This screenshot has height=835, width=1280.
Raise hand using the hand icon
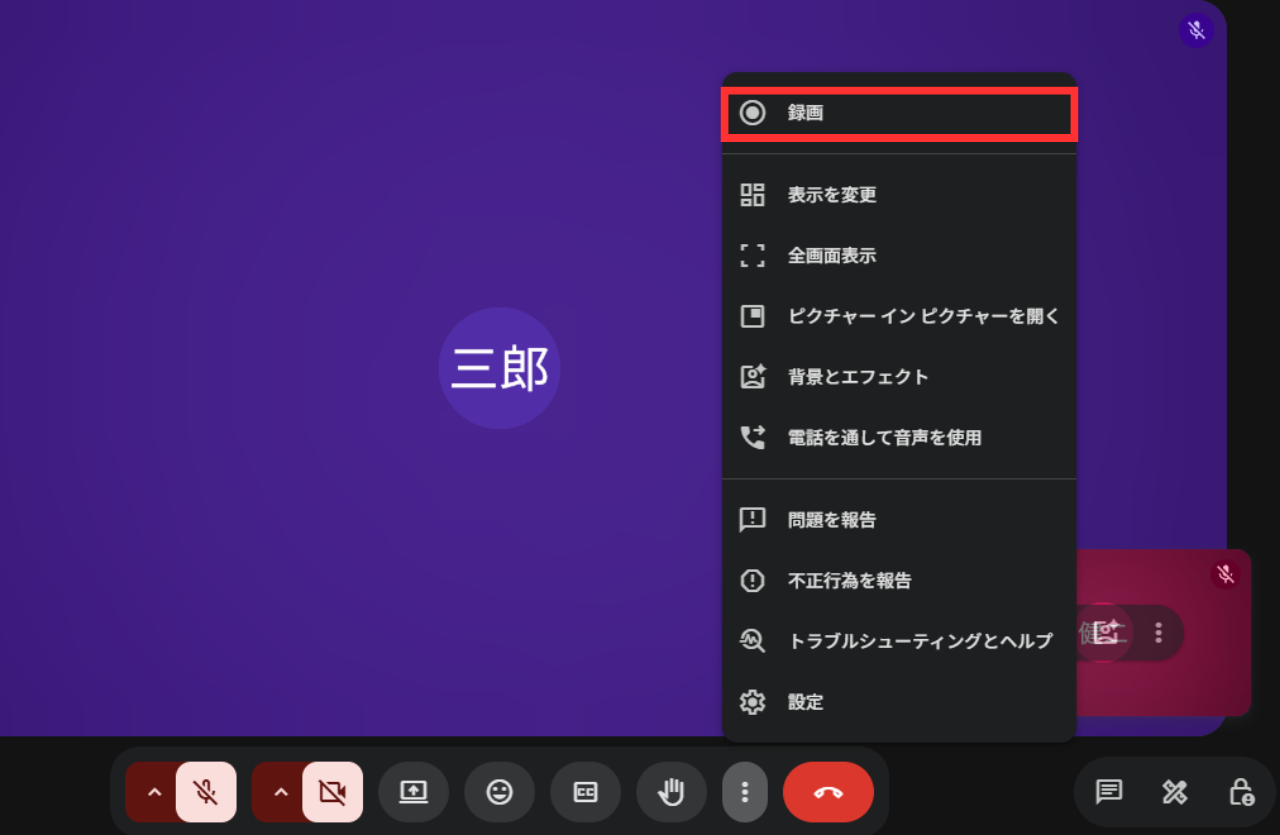point(671,792)
